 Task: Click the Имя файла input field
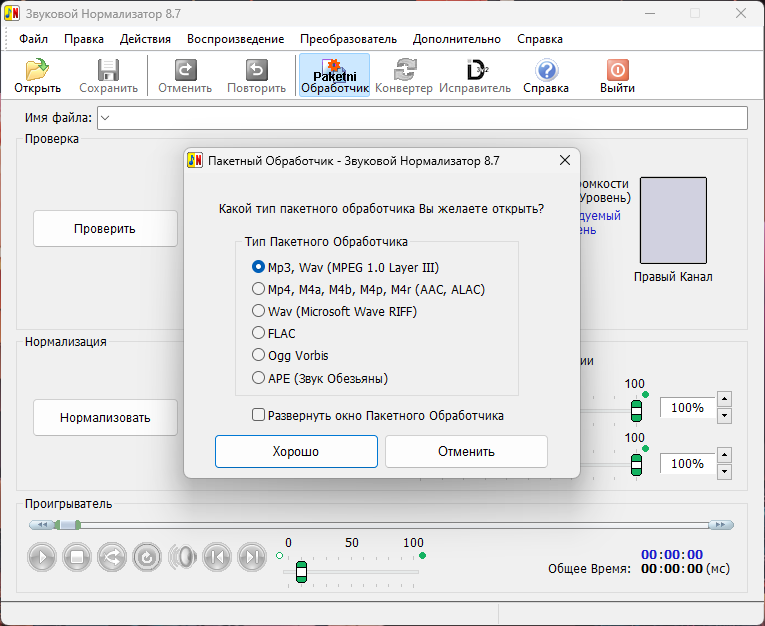[x=423, y=118]
